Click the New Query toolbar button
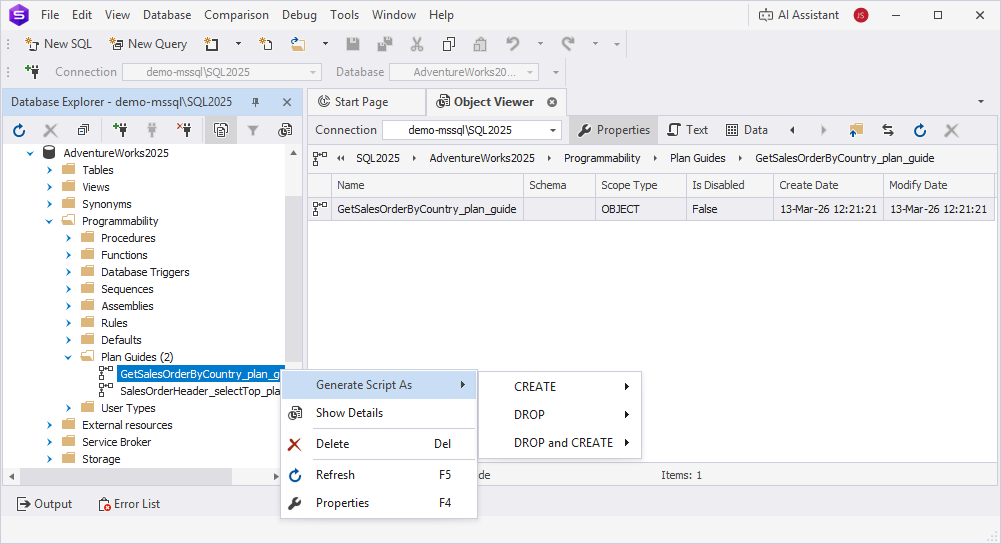This screenshot has height=544, width=1001. pos(148,44)
